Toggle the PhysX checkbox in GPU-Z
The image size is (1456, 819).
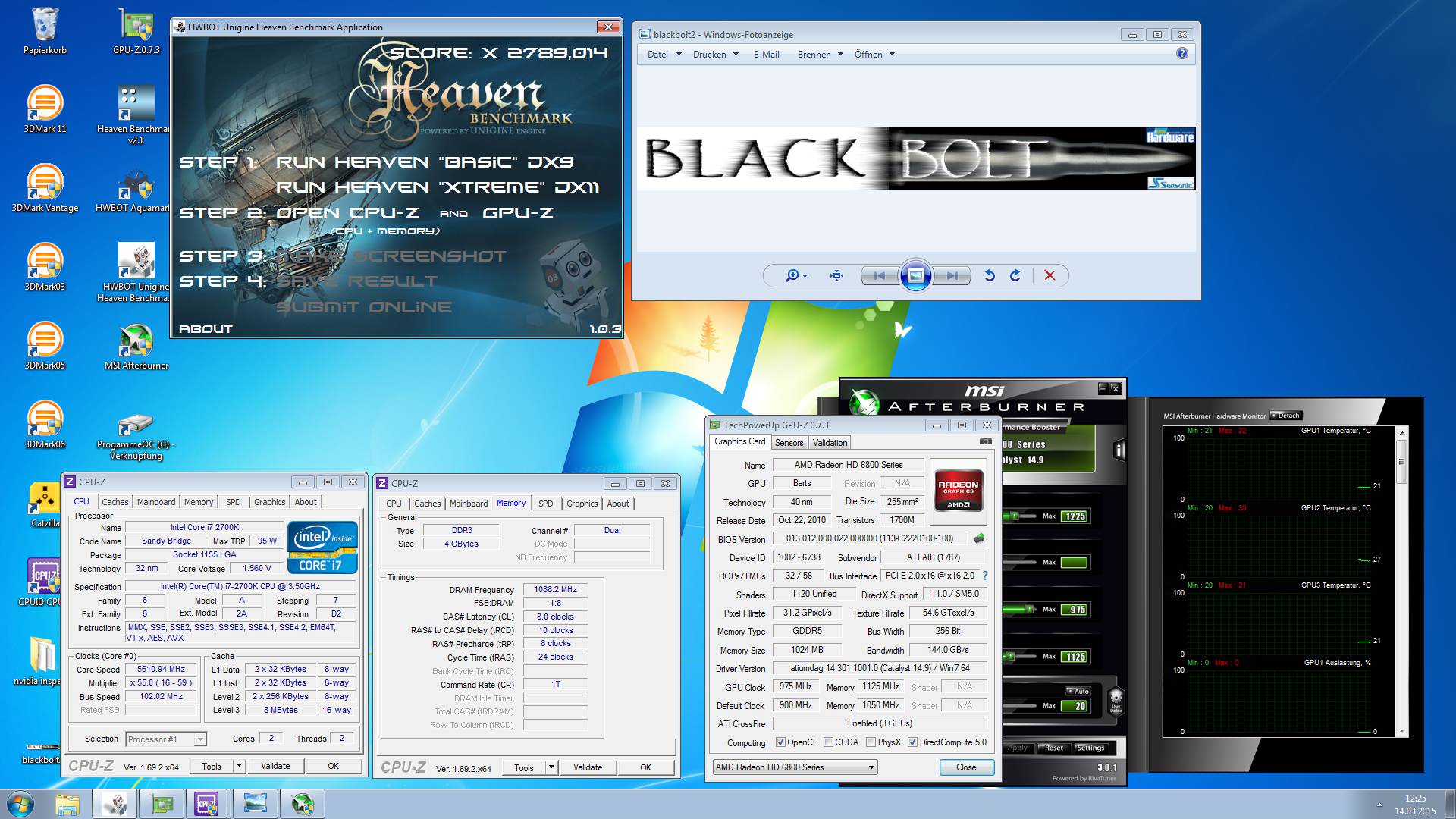871,742
